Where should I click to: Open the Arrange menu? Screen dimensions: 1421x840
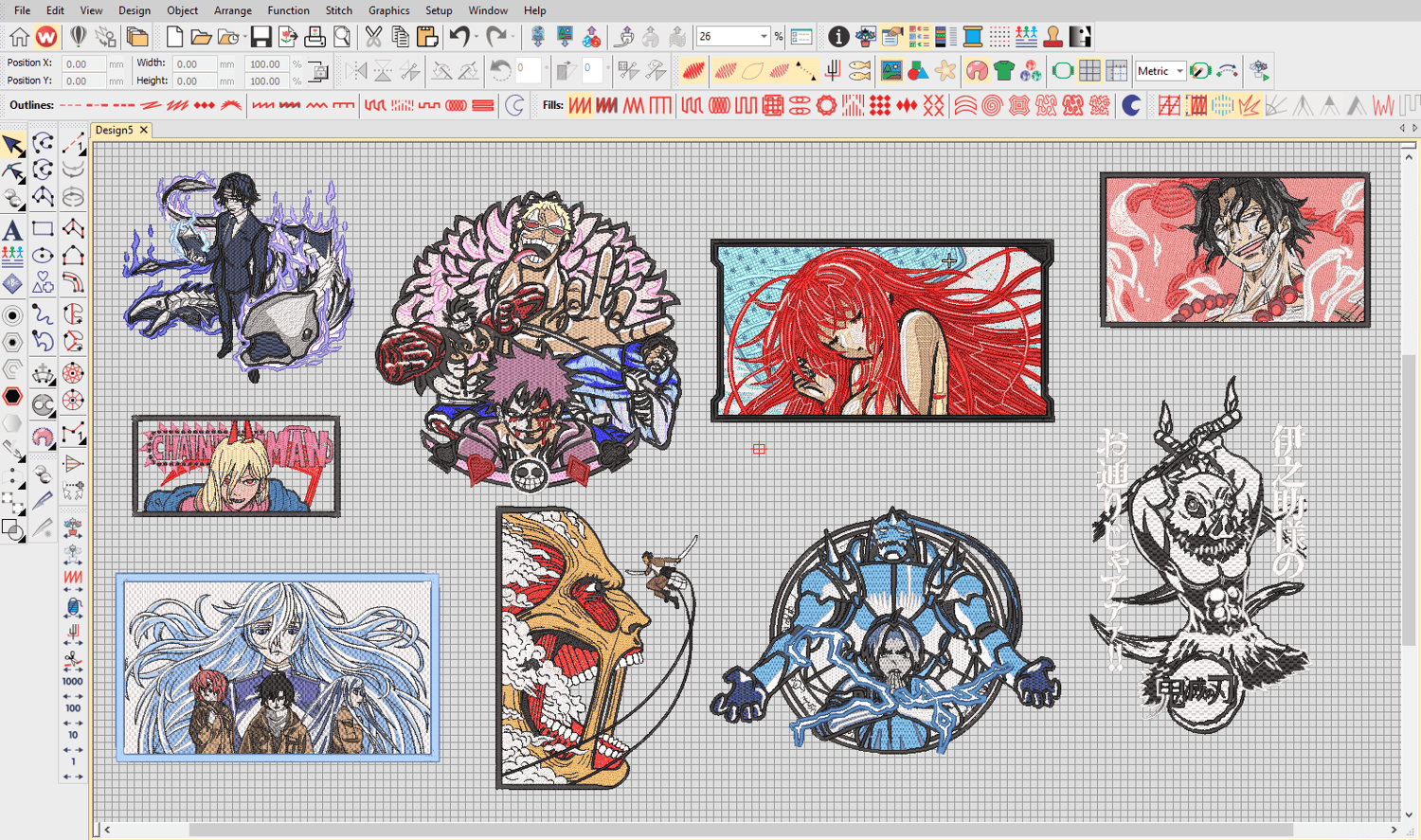tap(233, 10)
